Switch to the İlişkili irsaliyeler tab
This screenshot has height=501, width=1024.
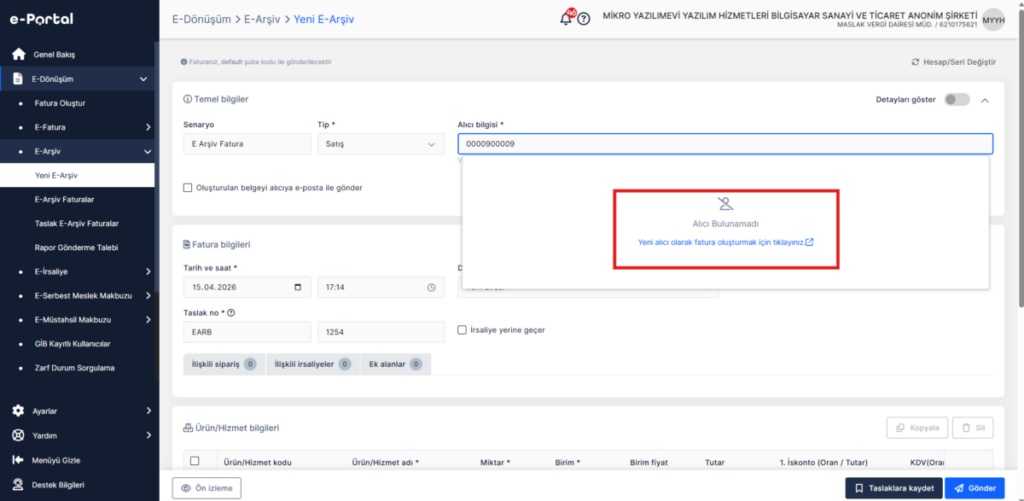point(313,364)
